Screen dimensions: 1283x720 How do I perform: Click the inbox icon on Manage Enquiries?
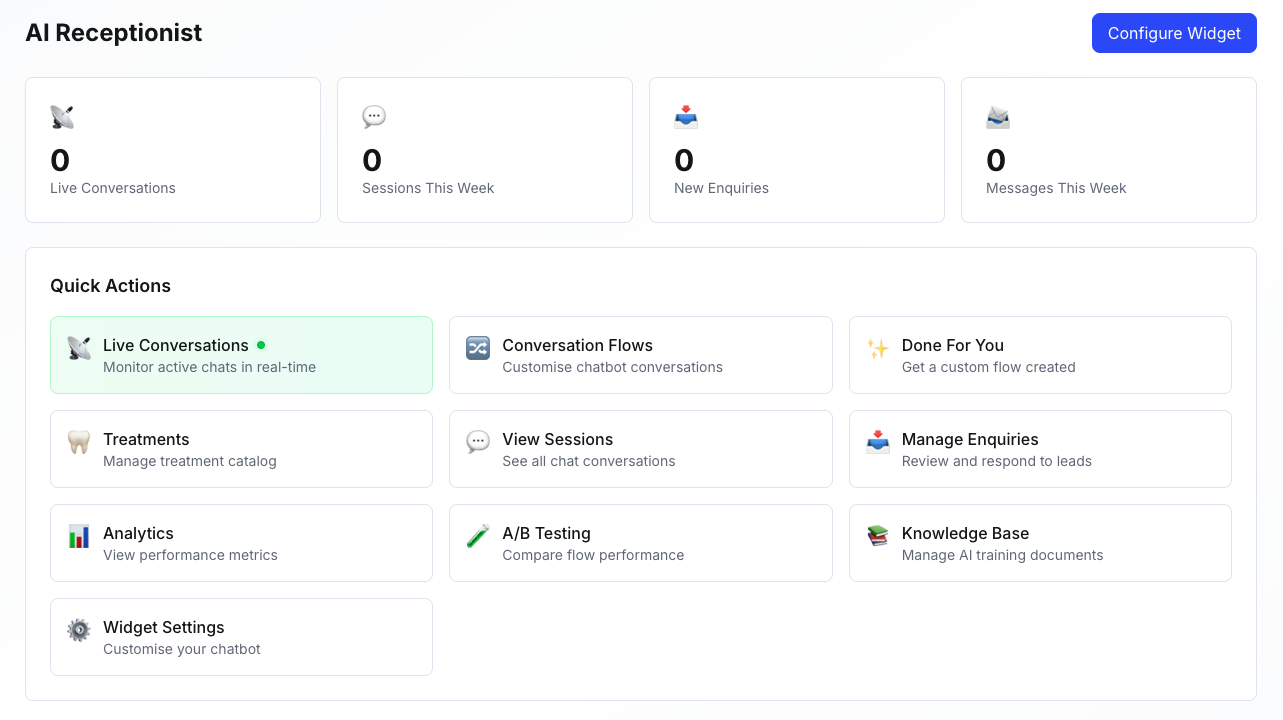point(877,441)
